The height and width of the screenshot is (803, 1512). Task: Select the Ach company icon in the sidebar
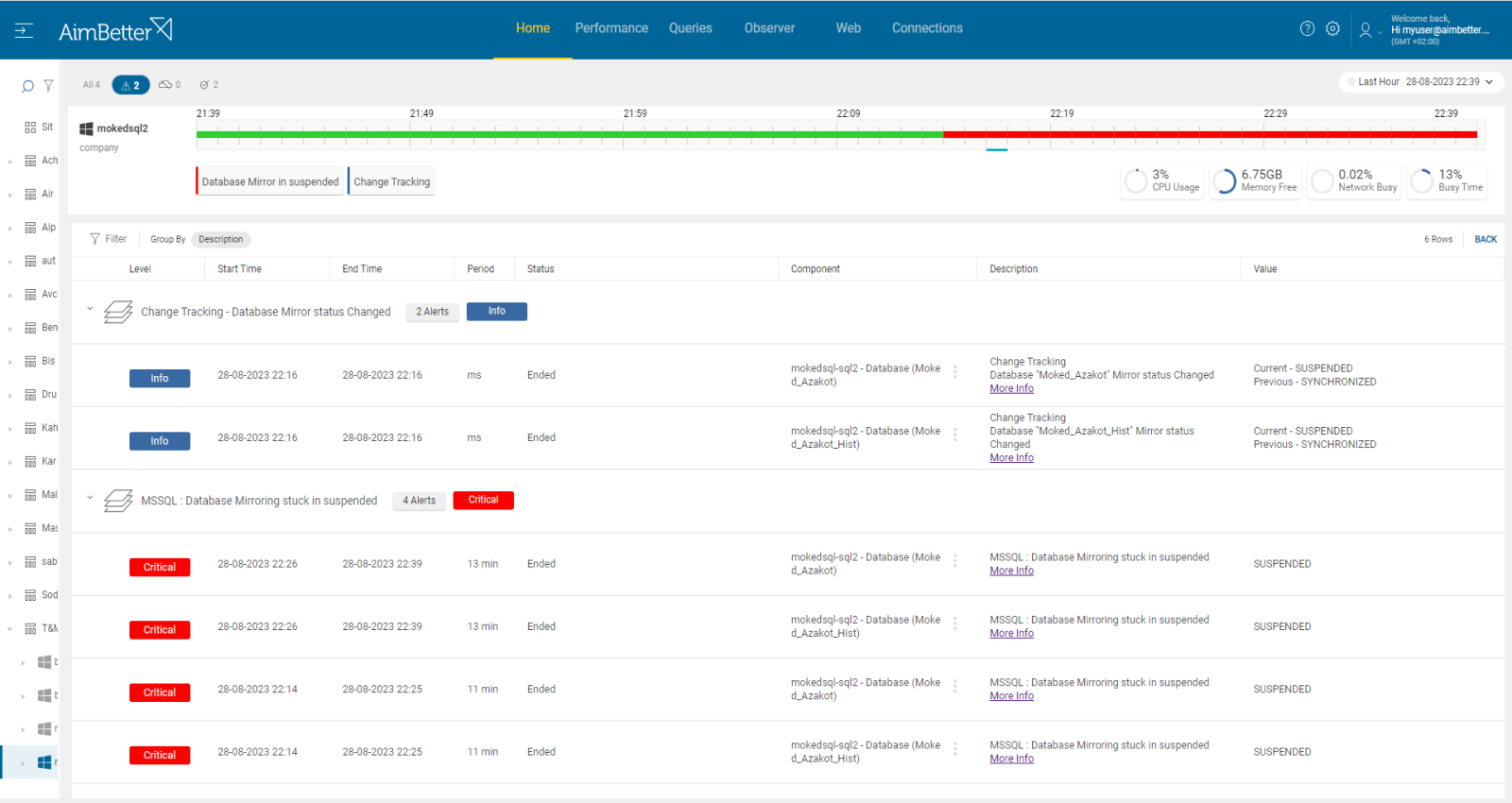[30, 161]
